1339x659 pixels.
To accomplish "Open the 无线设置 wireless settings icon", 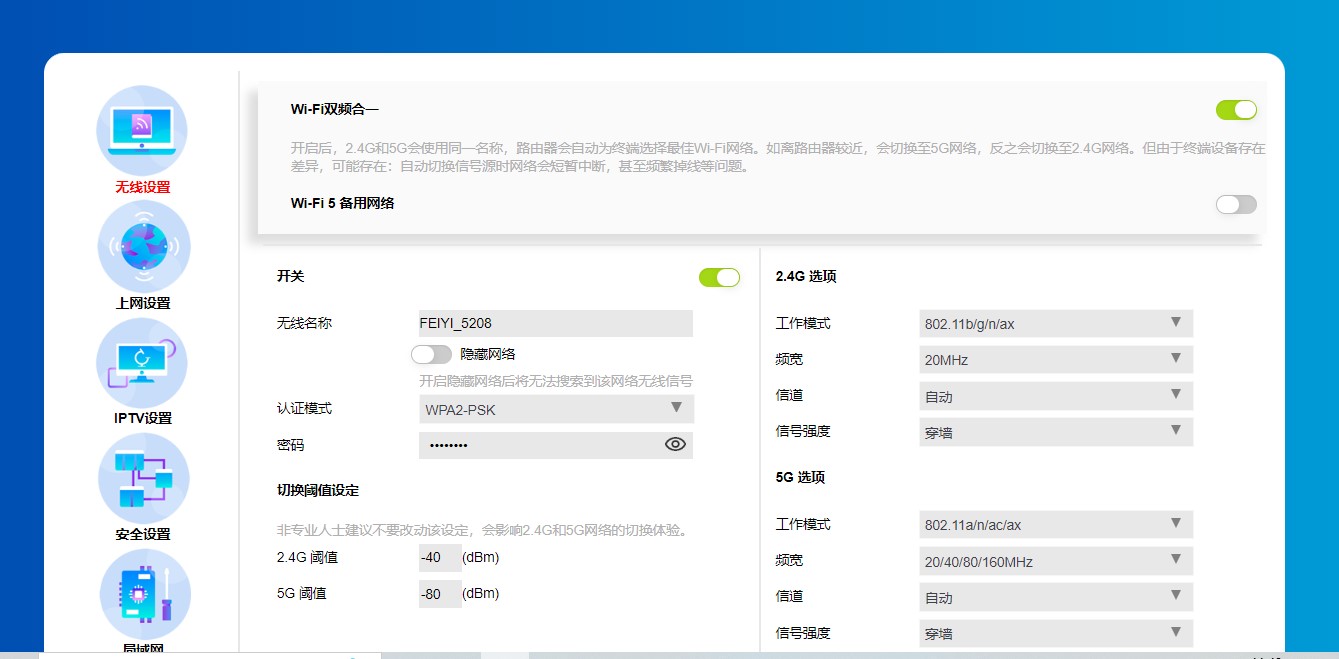I will pos(142,131).
